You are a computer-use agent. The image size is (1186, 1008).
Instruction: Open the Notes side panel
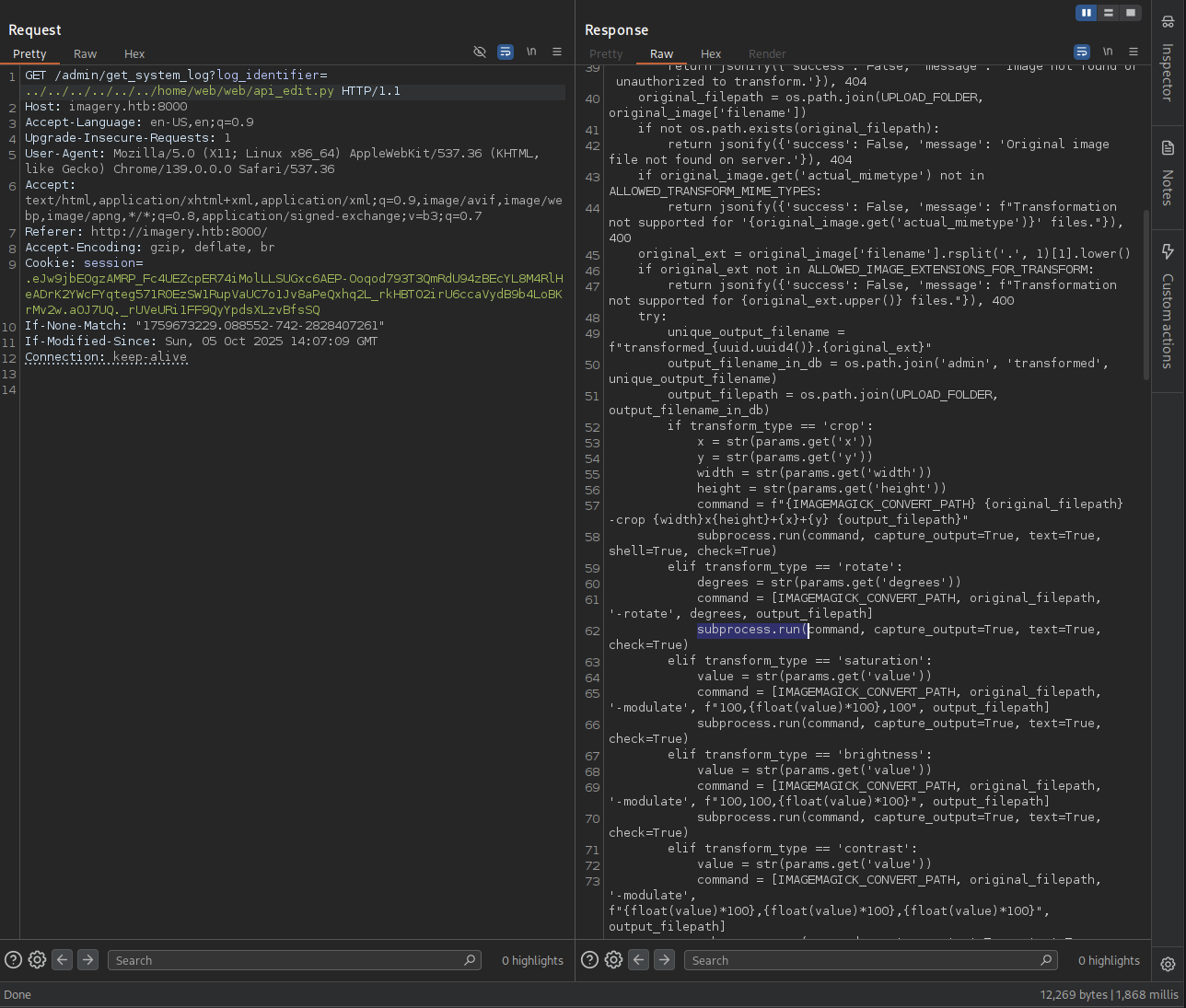click(x=1168, y=173)
